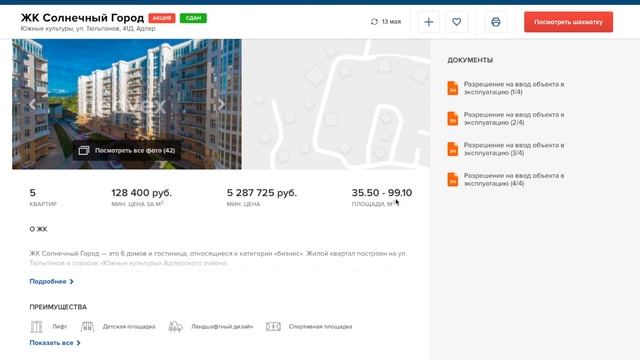Click the green СДАН badge

(x=193, y=18)
